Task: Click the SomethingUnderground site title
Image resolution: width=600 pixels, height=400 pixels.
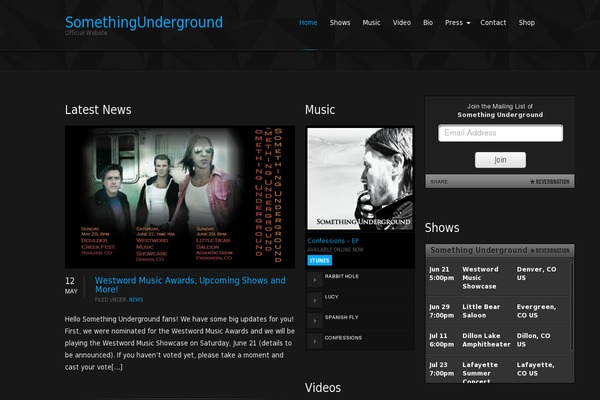Action: coord(144,22)
